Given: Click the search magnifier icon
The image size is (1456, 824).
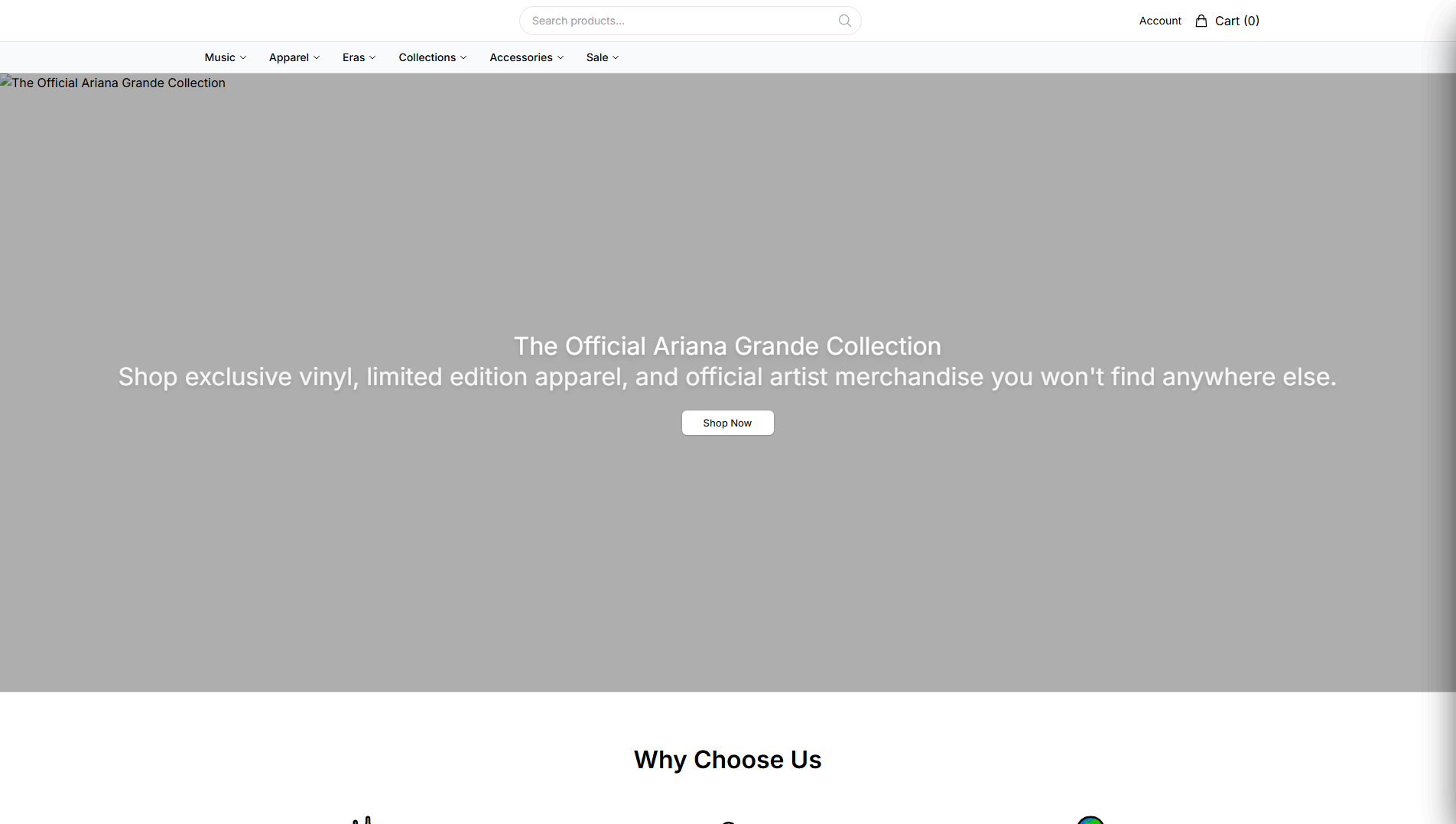Looking at the screenshot, I should coord(844,21).
